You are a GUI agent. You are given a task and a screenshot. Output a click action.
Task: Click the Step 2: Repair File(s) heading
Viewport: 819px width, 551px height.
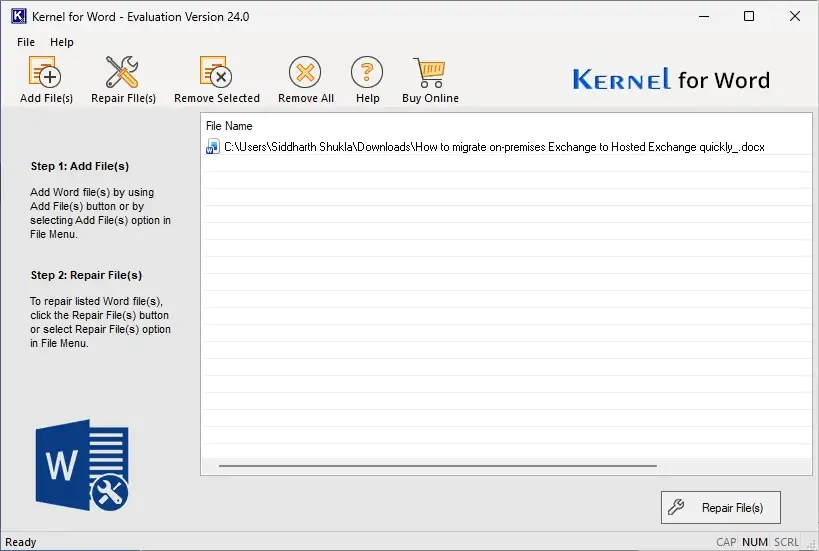click(x=86, y=275)
